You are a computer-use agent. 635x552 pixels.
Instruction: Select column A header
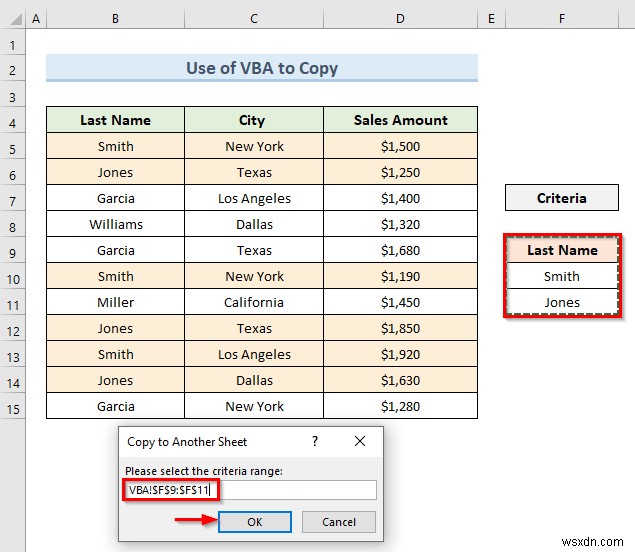pos(36,19)
